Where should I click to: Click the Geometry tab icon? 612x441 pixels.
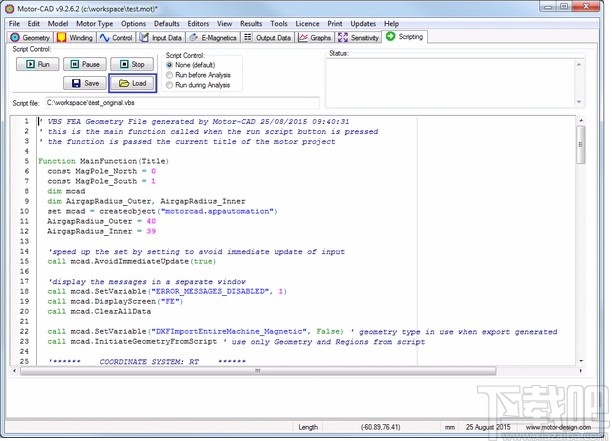15,37
